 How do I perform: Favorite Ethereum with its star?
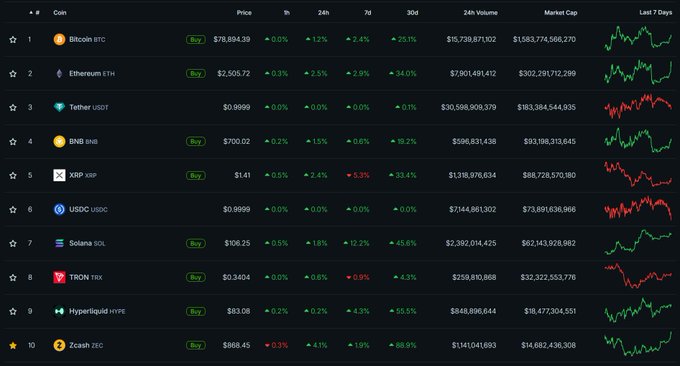click(x=13, y=73)
